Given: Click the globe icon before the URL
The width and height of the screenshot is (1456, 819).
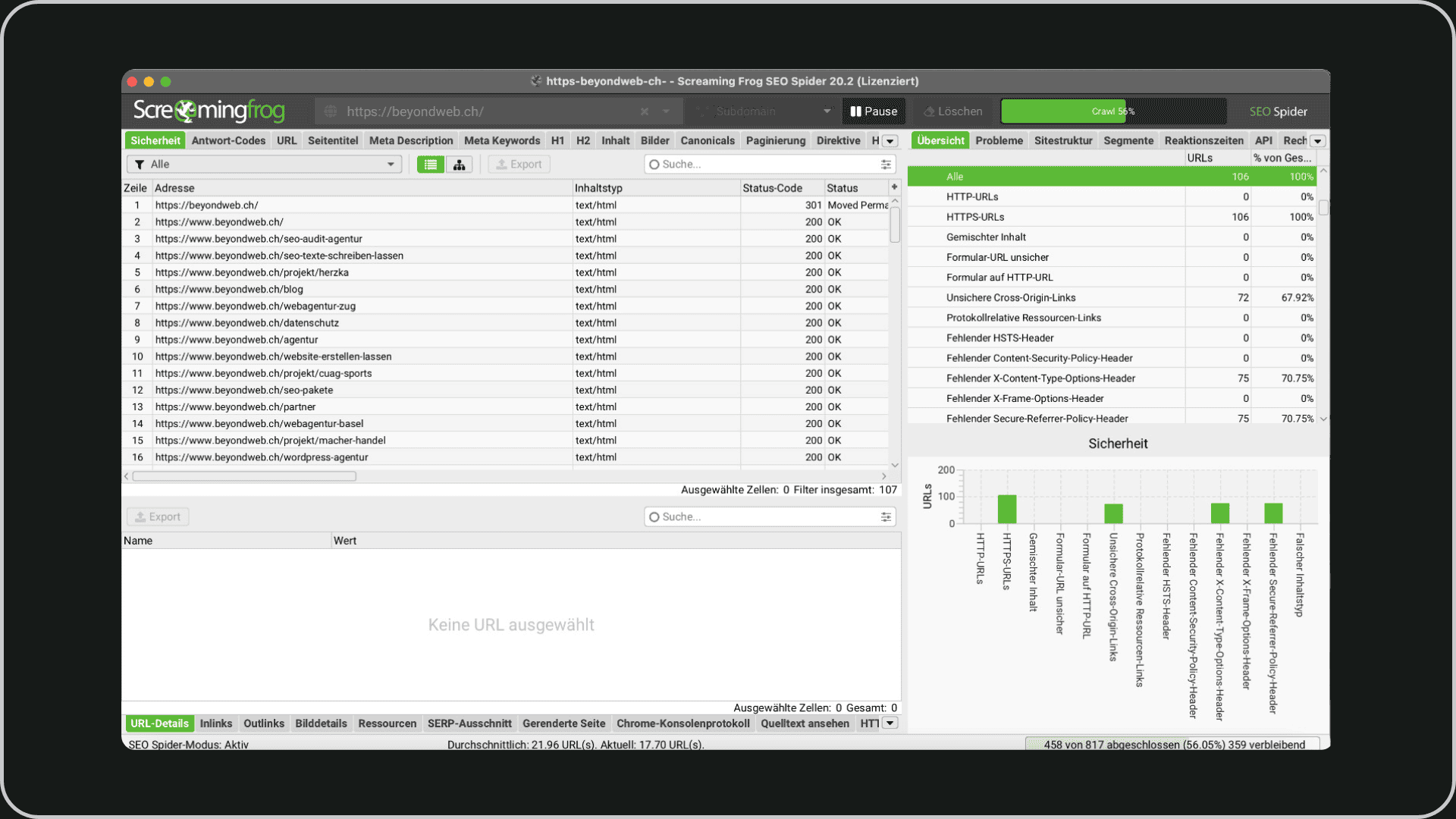Looking at the screenshot, I should [331, 111].
